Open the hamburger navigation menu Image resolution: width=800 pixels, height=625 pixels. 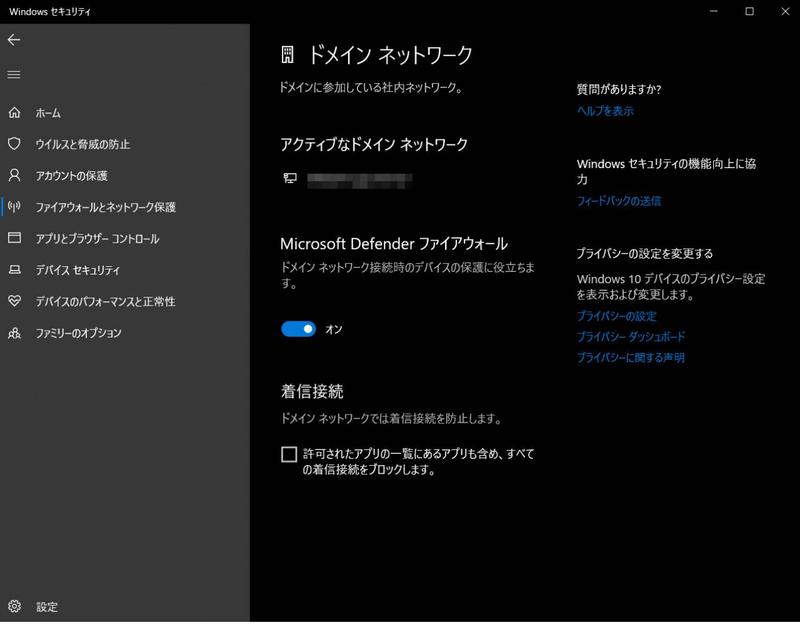[x=14, y=74]
